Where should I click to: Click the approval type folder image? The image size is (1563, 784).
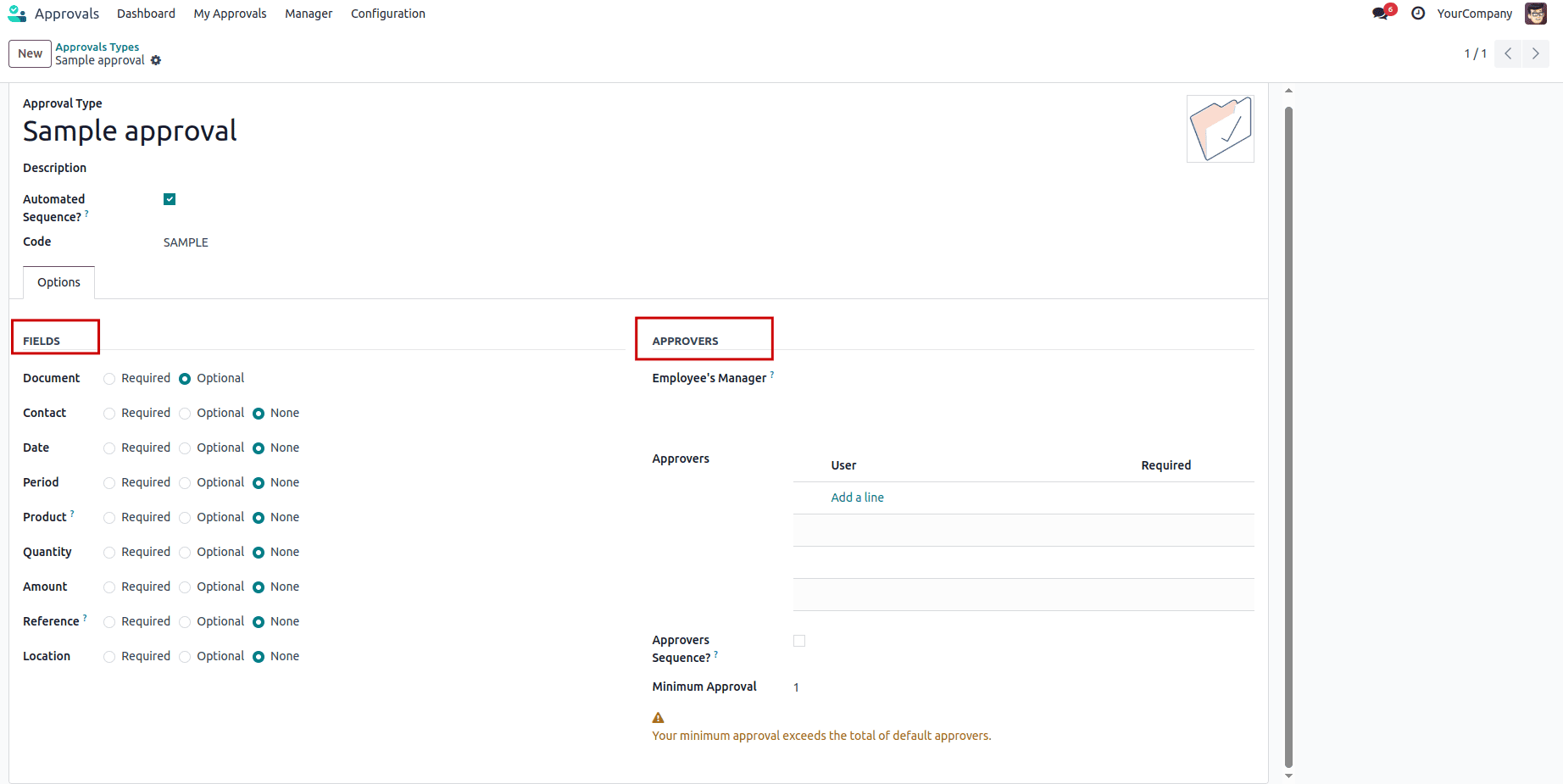[1220, 128]
